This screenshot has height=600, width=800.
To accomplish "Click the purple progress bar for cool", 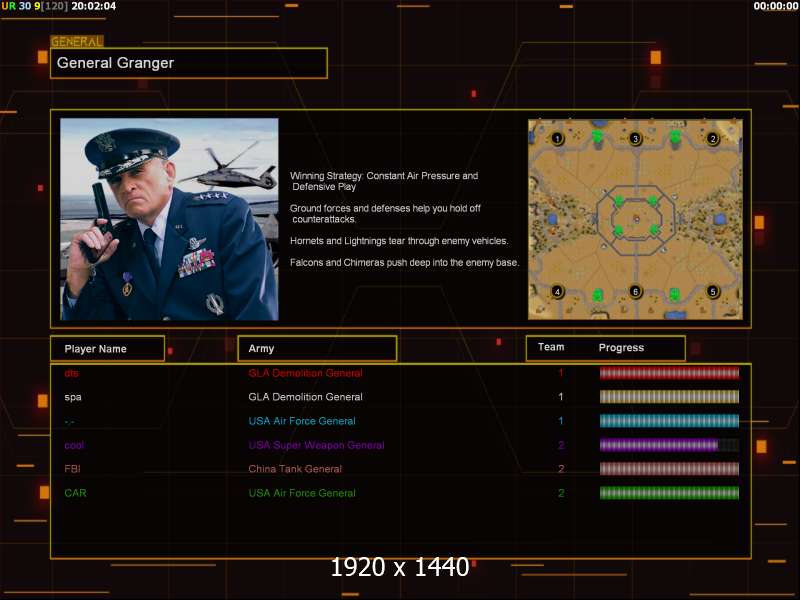I will [669, 445].
